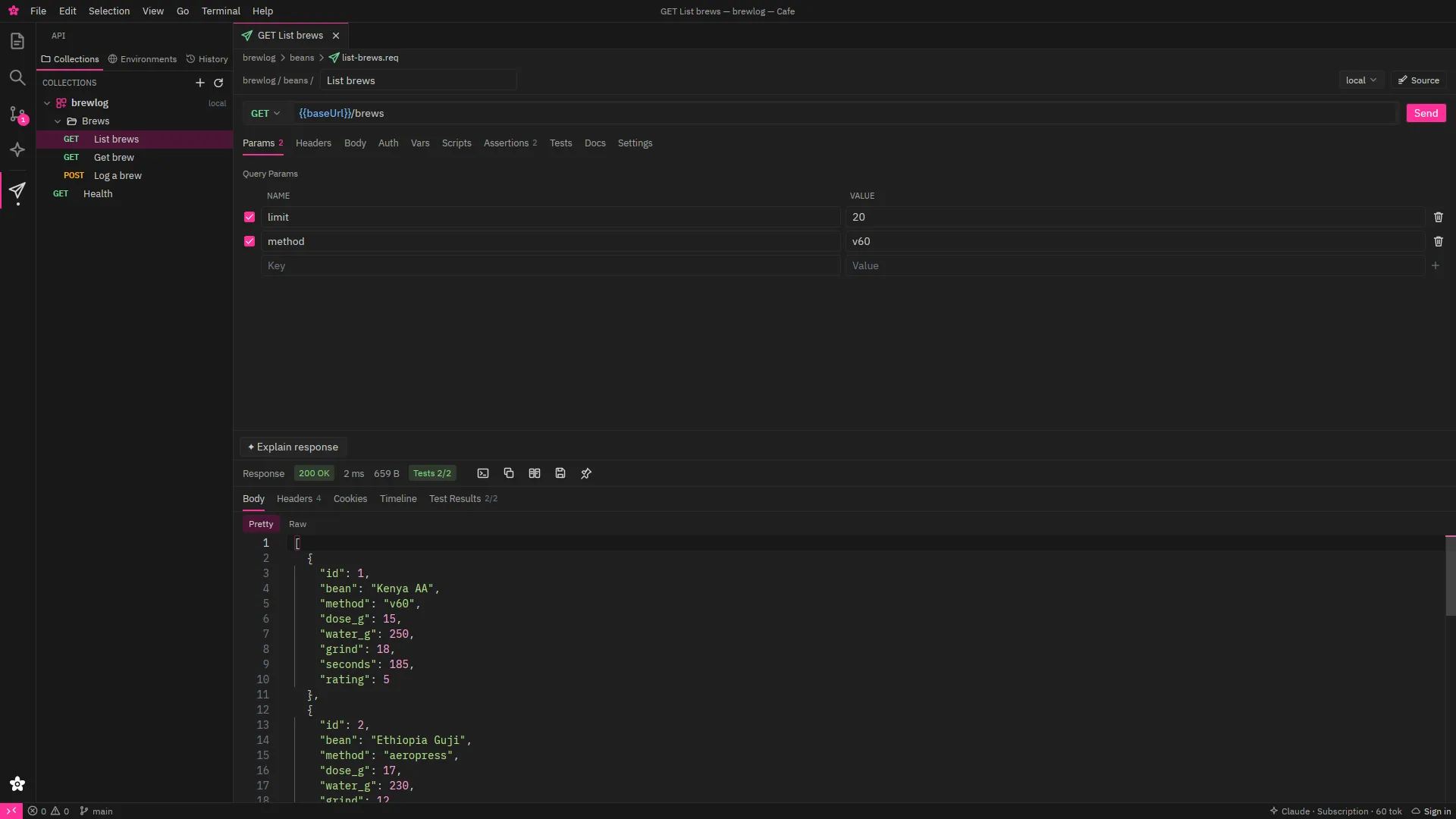Screen dimensions: 1456x819
Task: Refresh the collections list
Action: [x=218, y=83]
